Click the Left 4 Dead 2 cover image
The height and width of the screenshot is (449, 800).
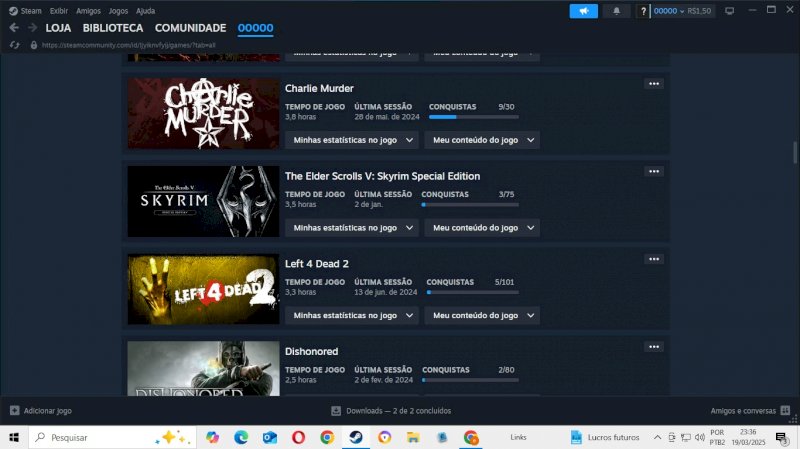(x=203, y=289)
